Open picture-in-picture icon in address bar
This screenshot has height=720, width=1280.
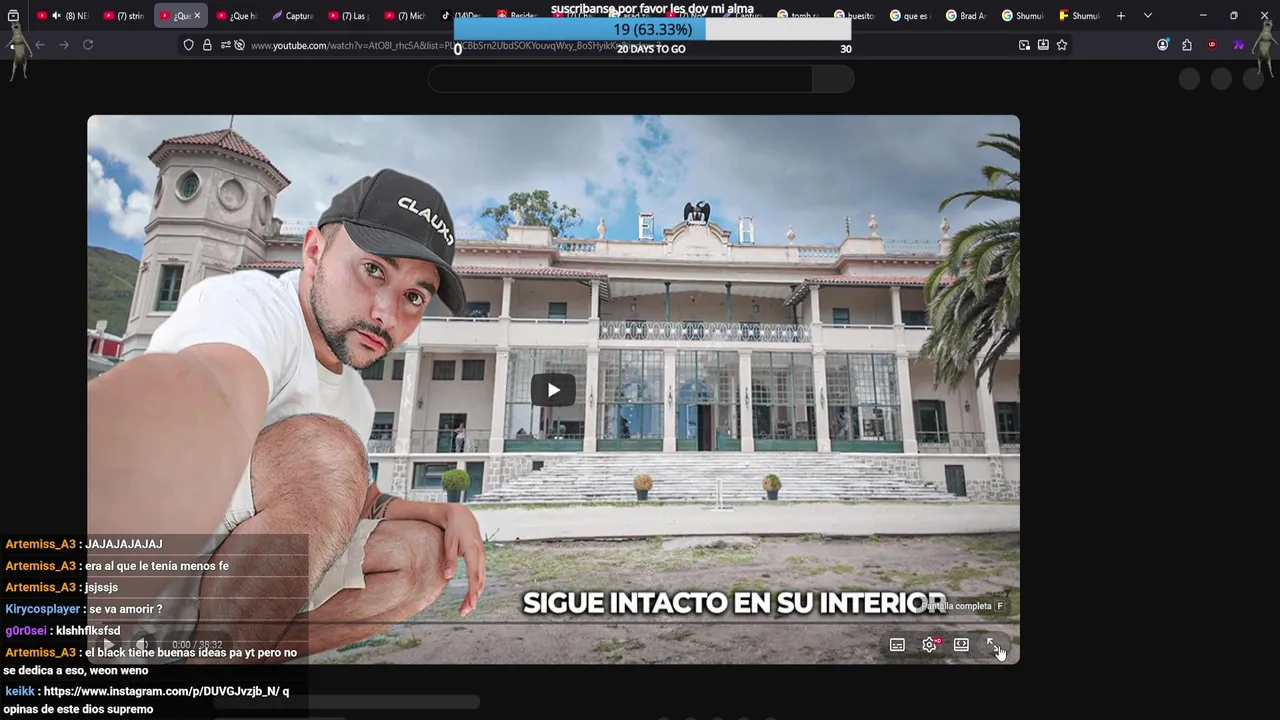coord(1024,45)
